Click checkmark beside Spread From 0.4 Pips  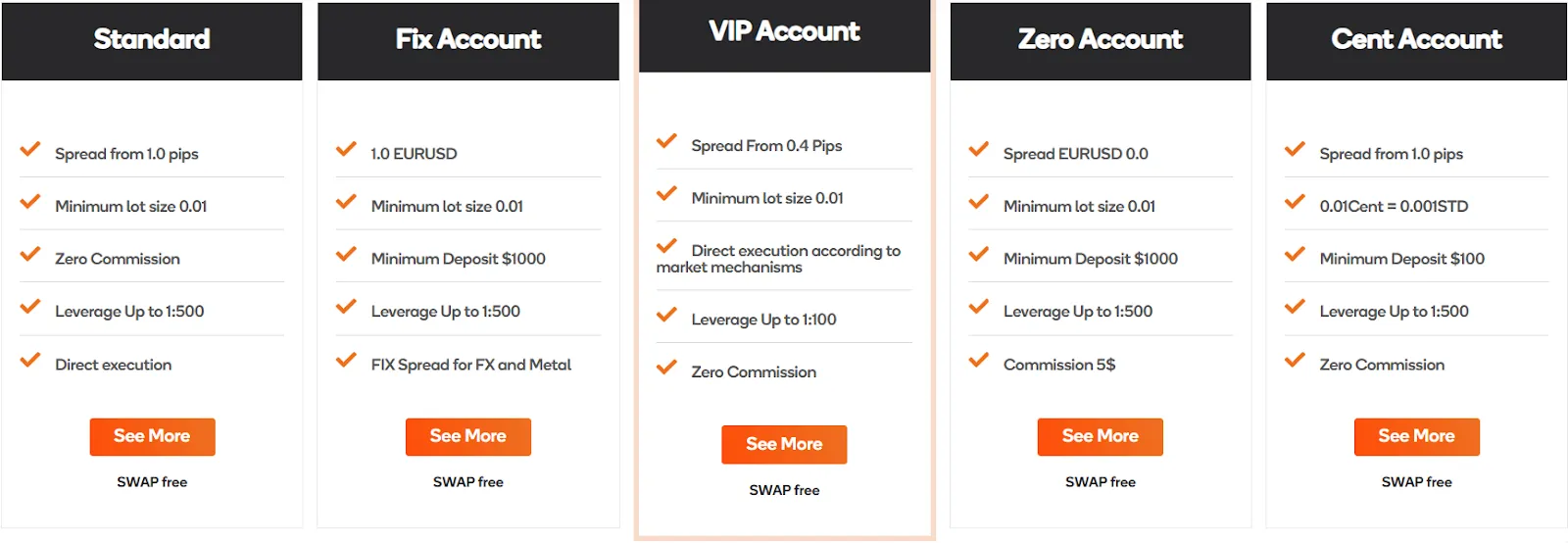click(x=666, y=142)
